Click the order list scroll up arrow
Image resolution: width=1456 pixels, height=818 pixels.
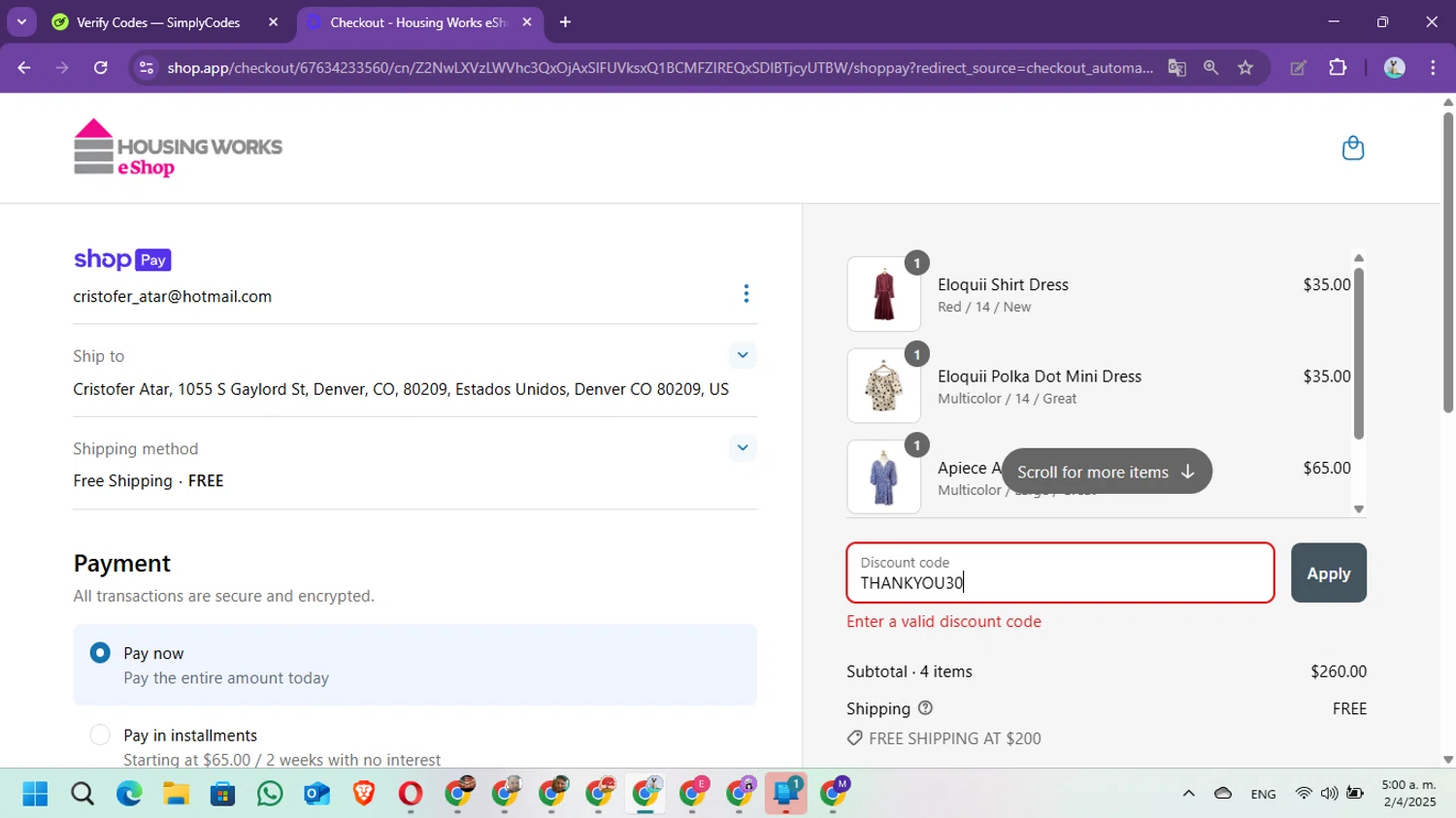pyautogui.click(x=1359, y=257)
